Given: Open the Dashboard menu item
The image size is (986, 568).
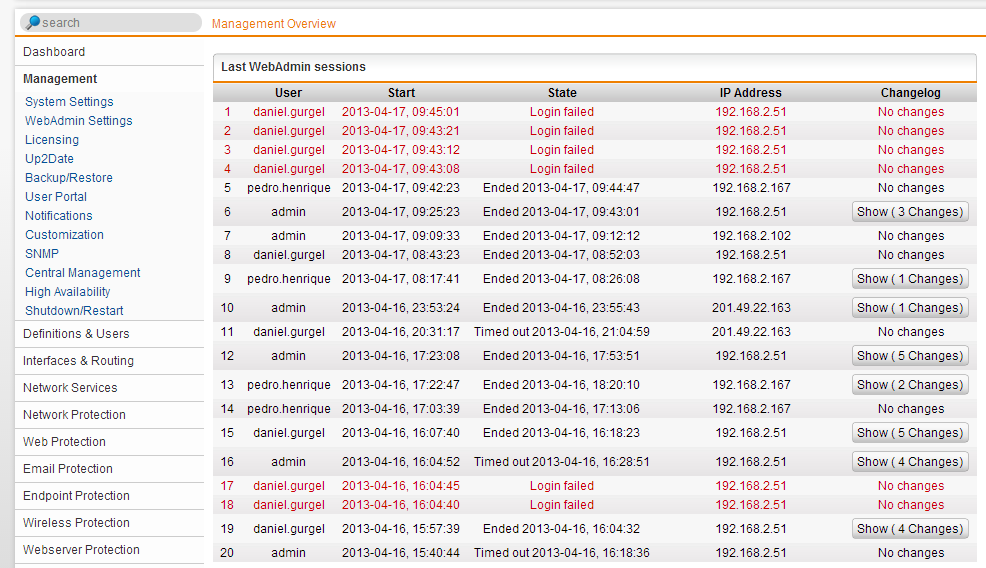Looking at the screenshot, I should pyautogui.click(x=54, y=52).
